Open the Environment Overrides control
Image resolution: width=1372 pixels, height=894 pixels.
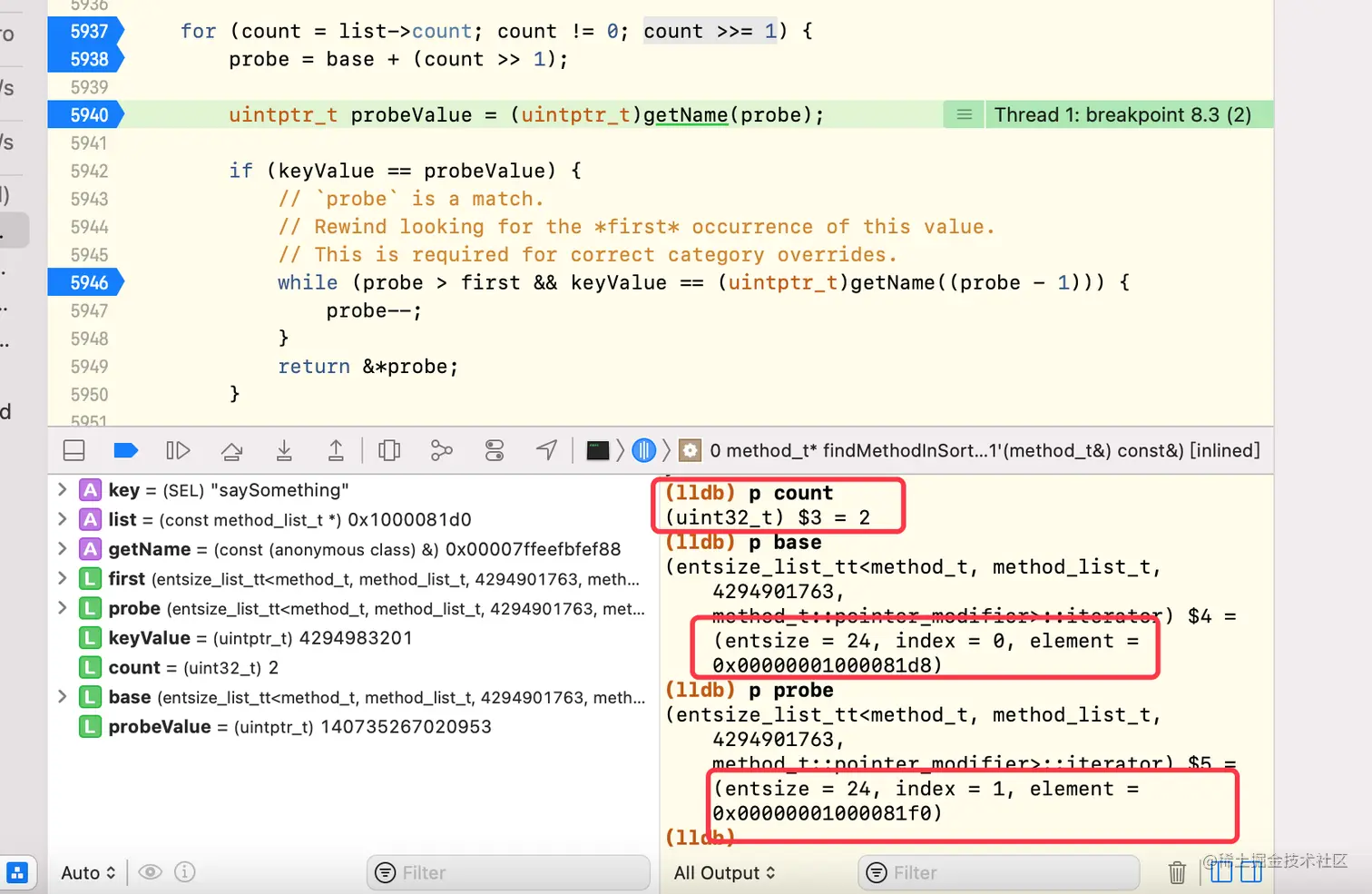point(495,450)
